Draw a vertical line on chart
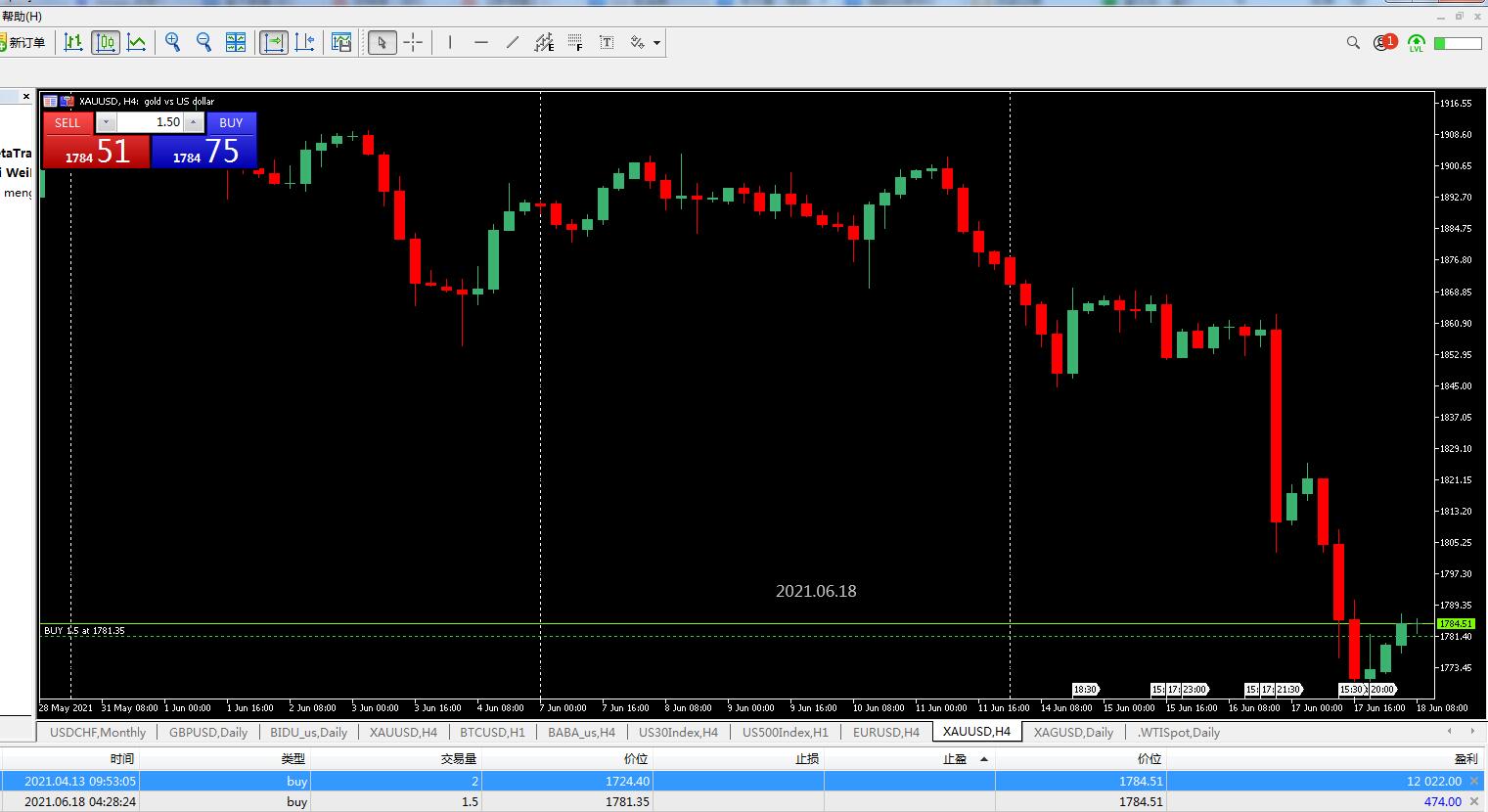 [x=450, y=42]
